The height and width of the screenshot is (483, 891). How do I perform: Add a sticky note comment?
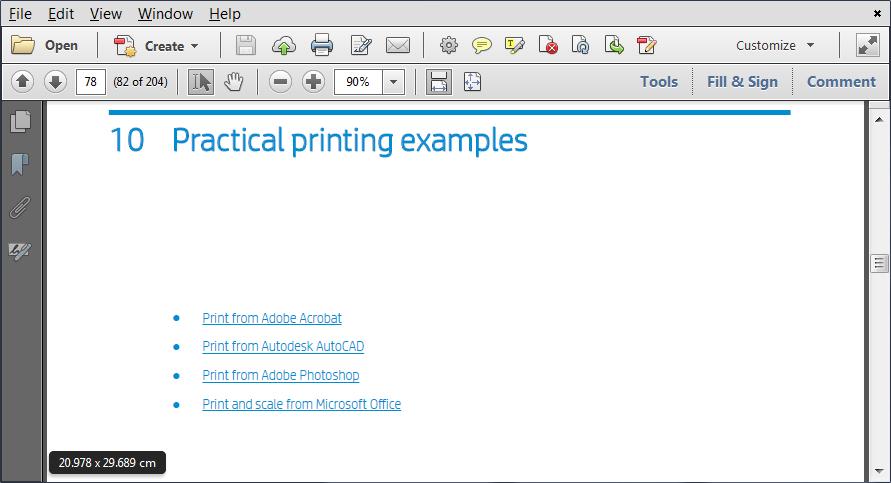coord(482,45)
